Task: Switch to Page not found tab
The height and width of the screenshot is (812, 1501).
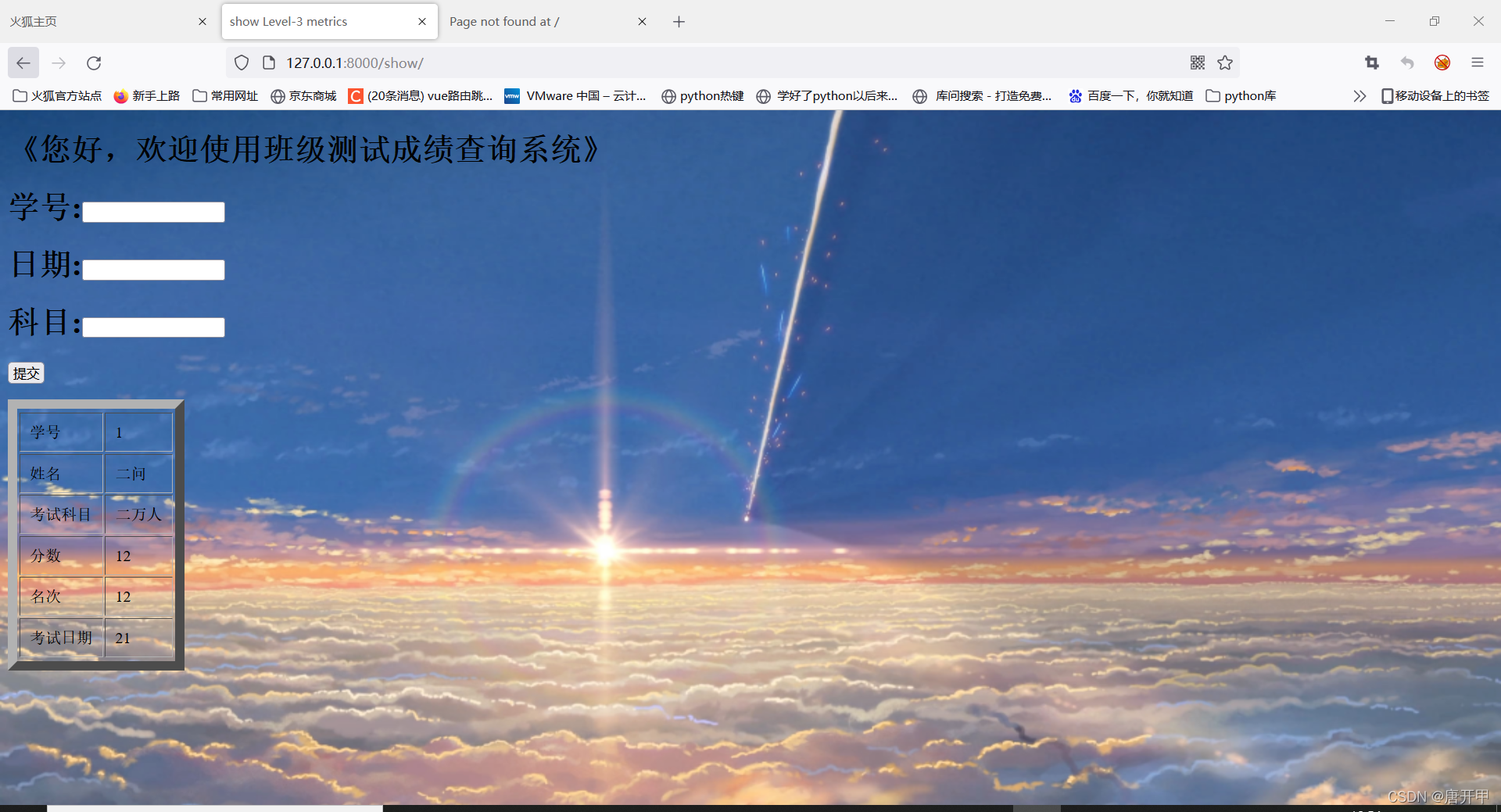Action: (539, 22)
